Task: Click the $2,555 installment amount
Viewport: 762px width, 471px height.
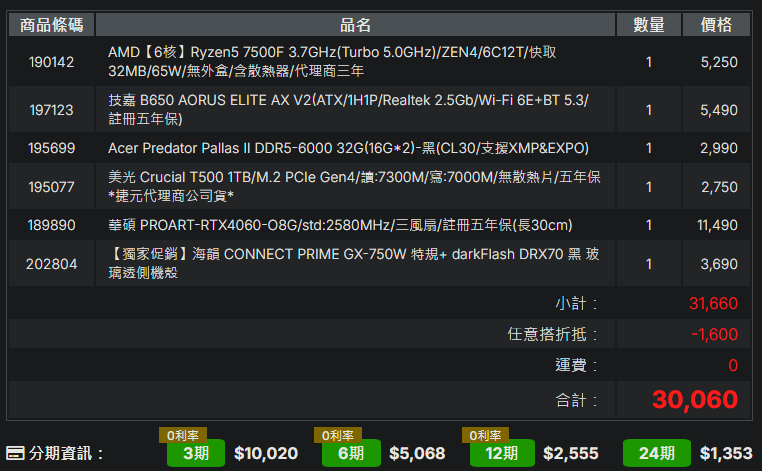Action: tap(571, 453)
